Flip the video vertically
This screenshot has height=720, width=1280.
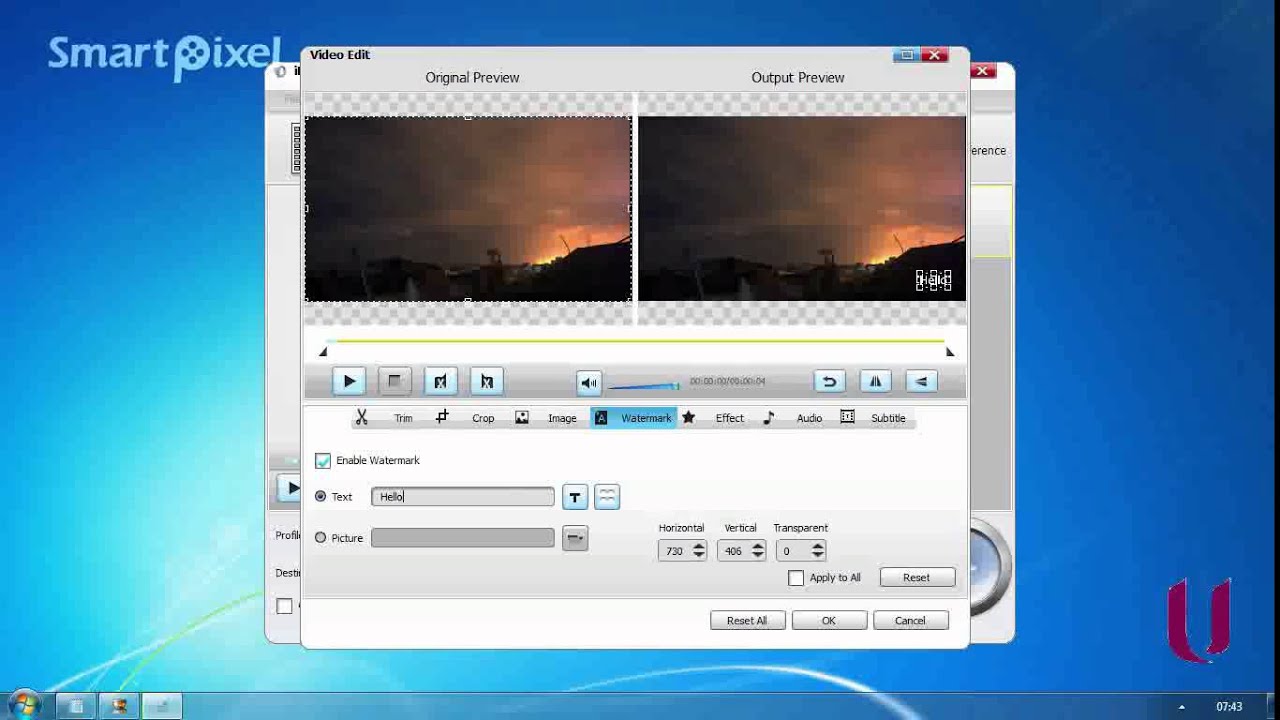(x=921, y=381)
